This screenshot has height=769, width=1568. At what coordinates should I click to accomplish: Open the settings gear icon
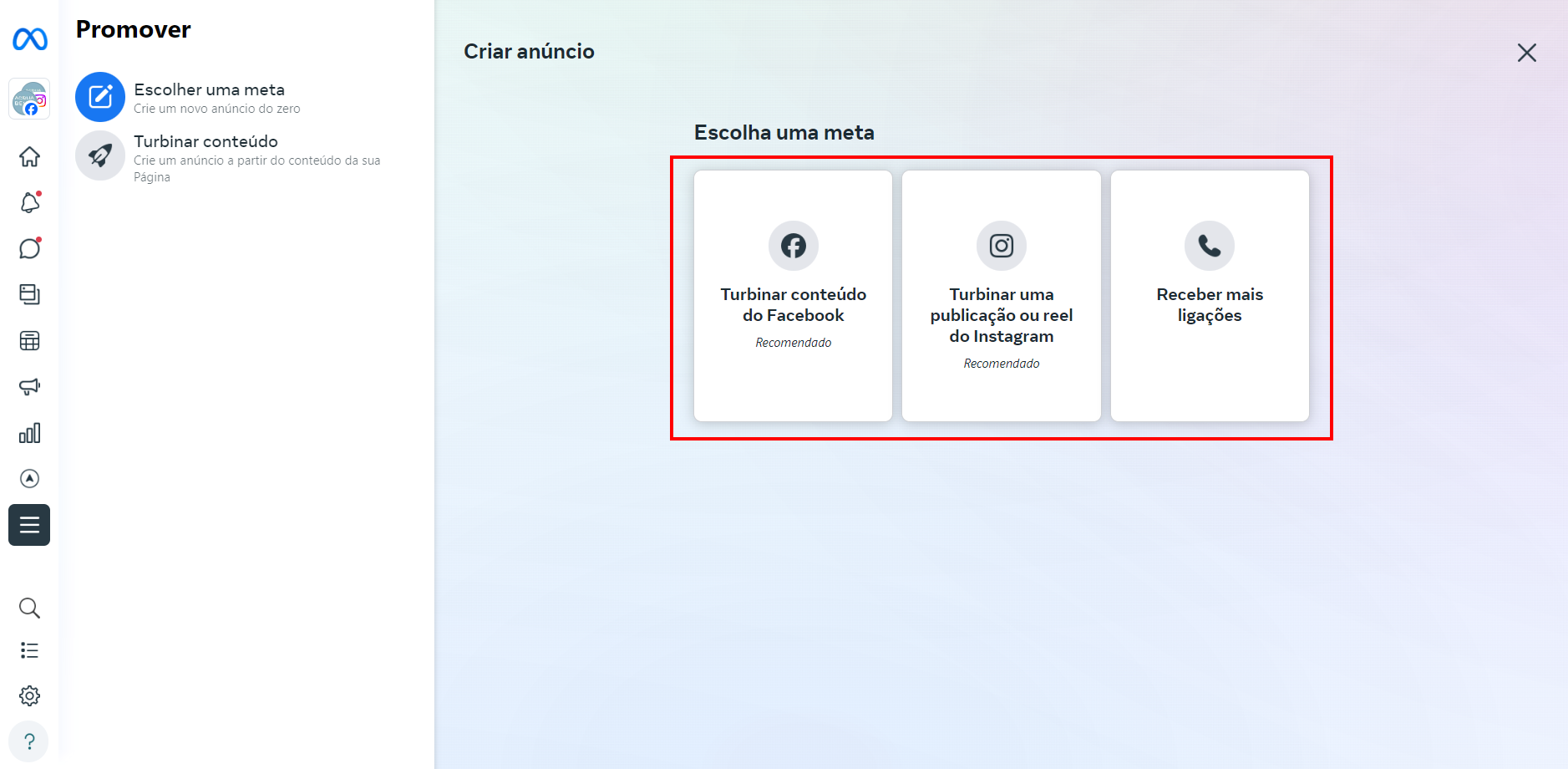pyautogui.click(x=29, y=695)
